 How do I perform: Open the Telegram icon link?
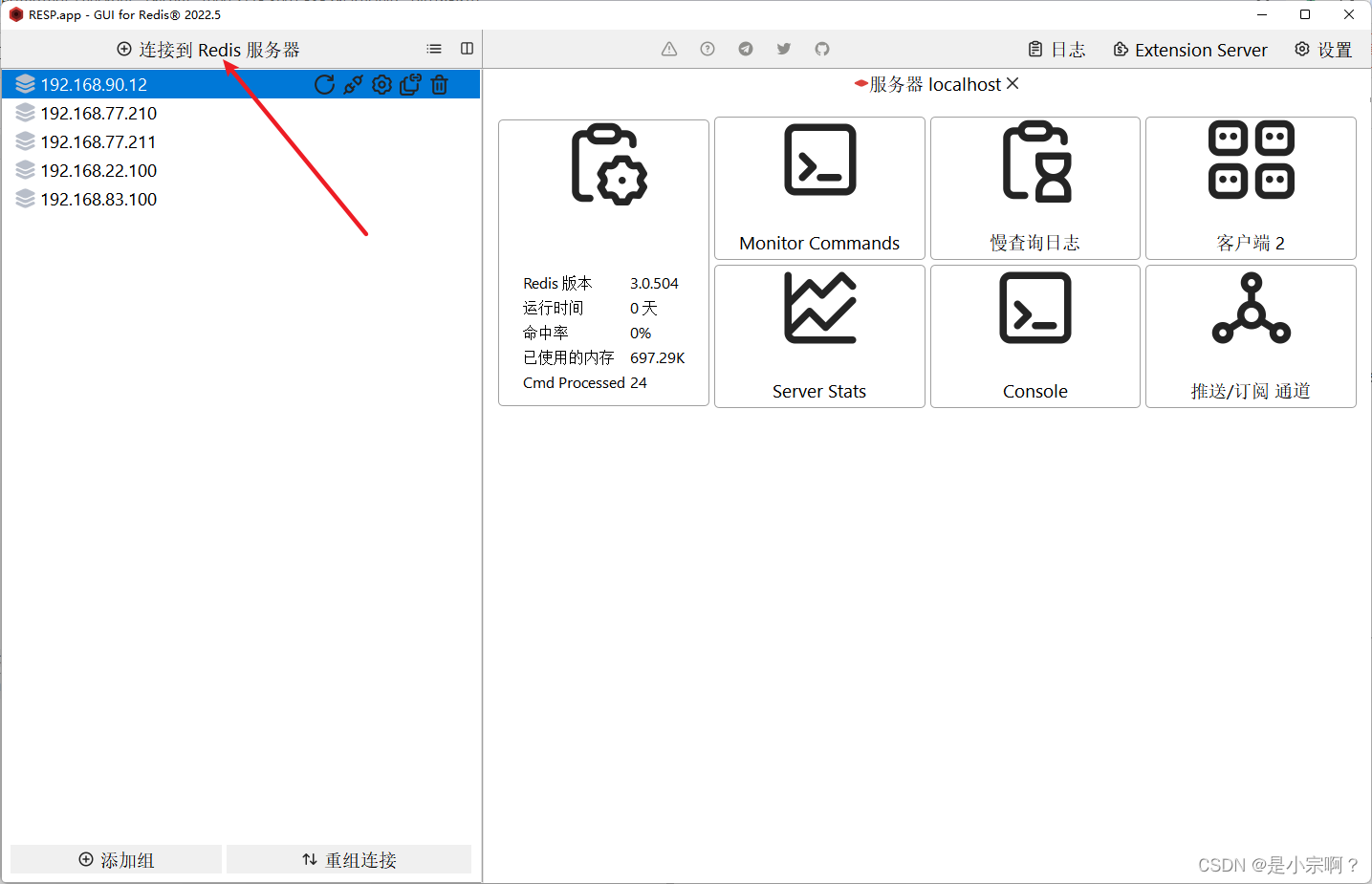pos(746,49)
